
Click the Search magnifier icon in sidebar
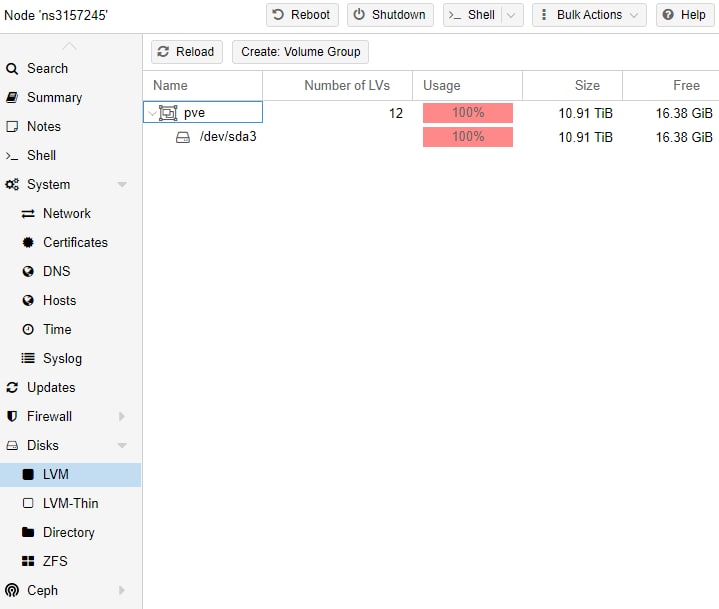(12, 69)
